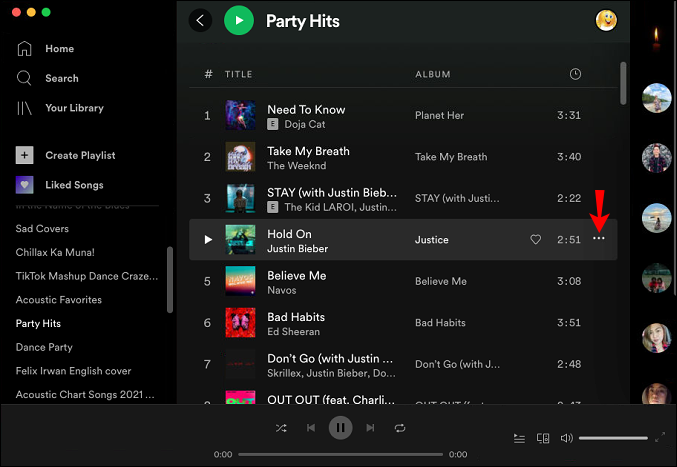Open the Sad Covers playlist
Image resolution: width=677 pixels, height=467 pixels.
42,228
